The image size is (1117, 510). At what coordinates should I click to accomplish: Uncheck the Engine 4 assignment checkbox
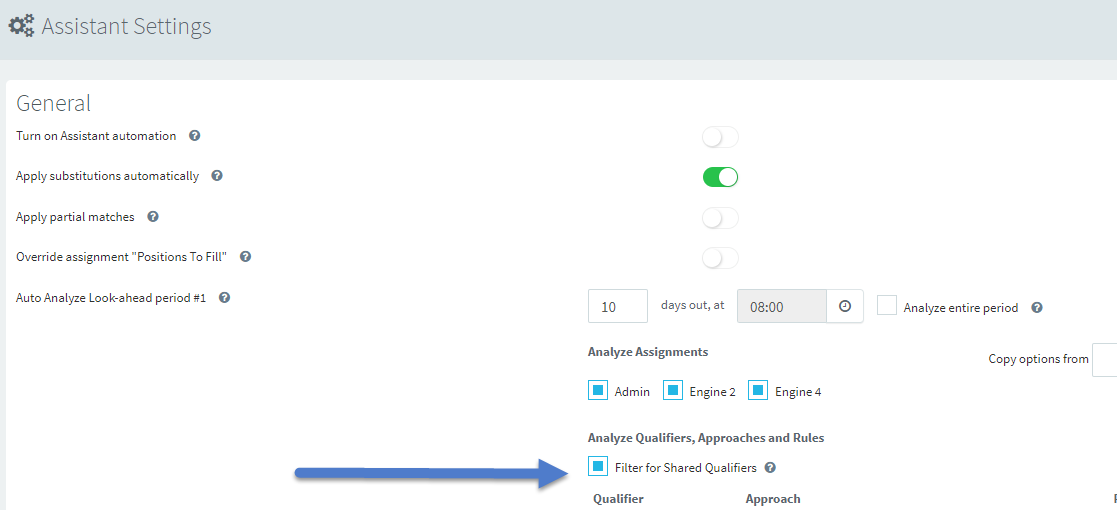758,390
